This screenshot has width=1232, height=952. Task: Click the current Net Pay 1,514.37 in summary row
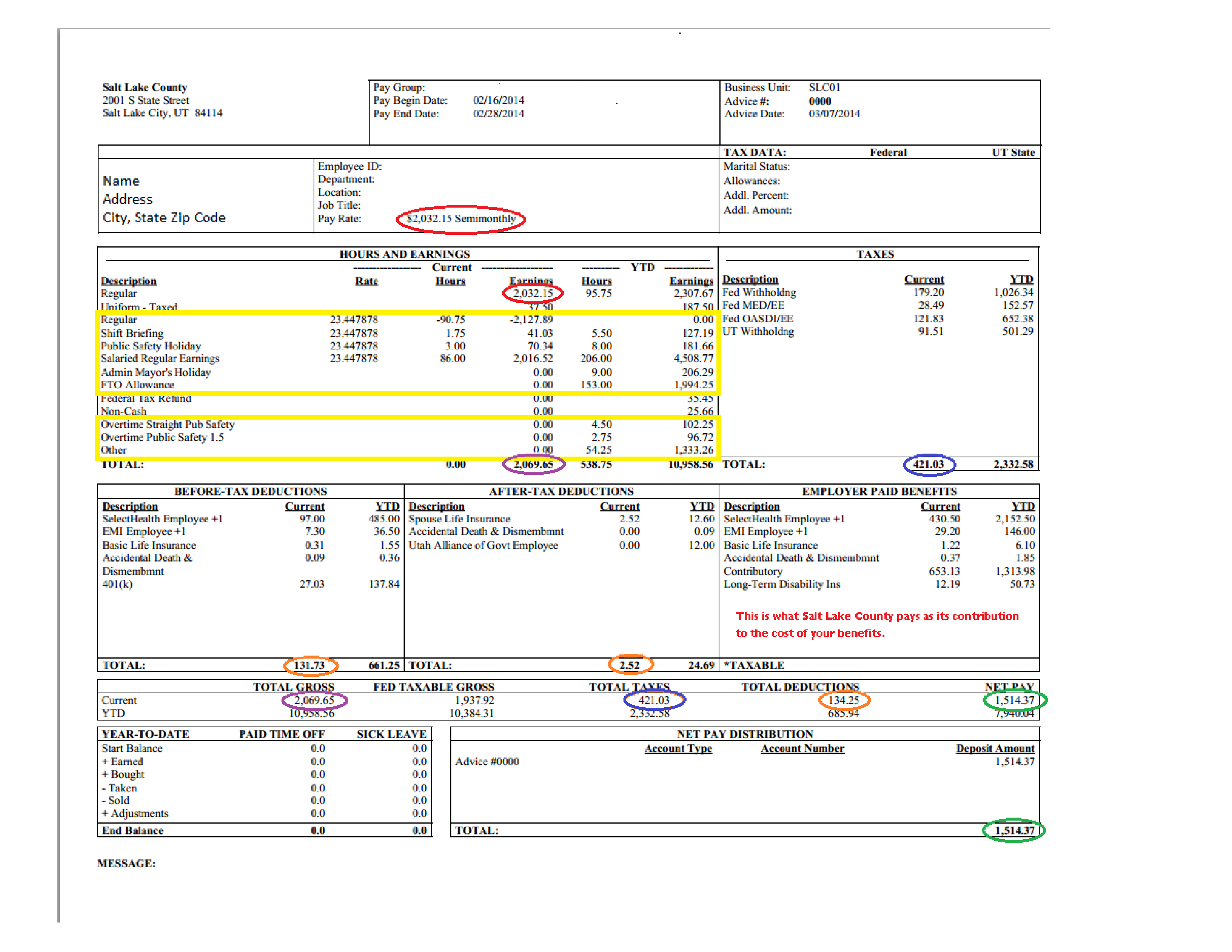point(1014,700)
